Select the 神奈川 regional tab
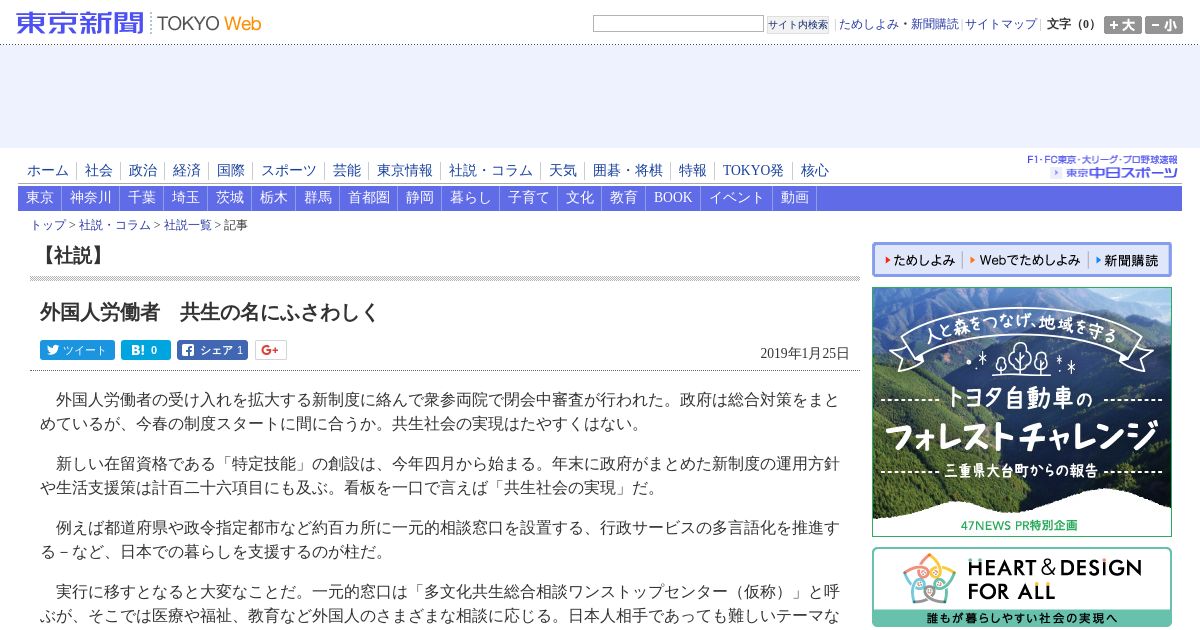1200x630 pixels. (x=91, y=198)
